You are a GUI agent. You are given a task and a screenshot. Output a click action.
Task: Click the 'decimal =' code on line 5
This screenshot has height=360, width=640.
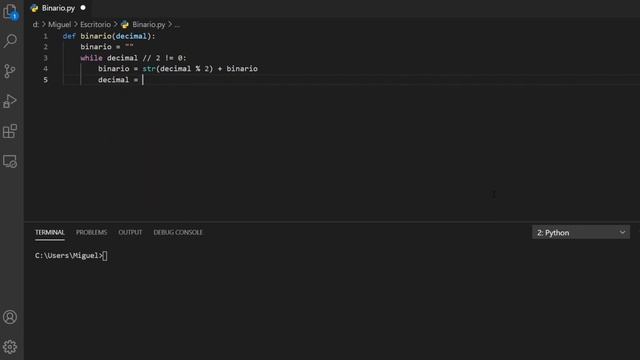pos(118,80)
